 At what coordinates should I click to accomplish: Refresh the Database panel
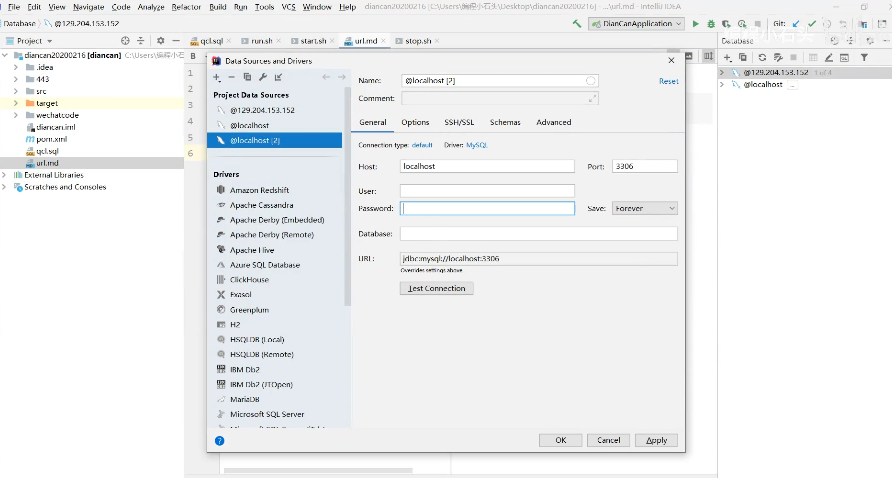tap(762, 57)
